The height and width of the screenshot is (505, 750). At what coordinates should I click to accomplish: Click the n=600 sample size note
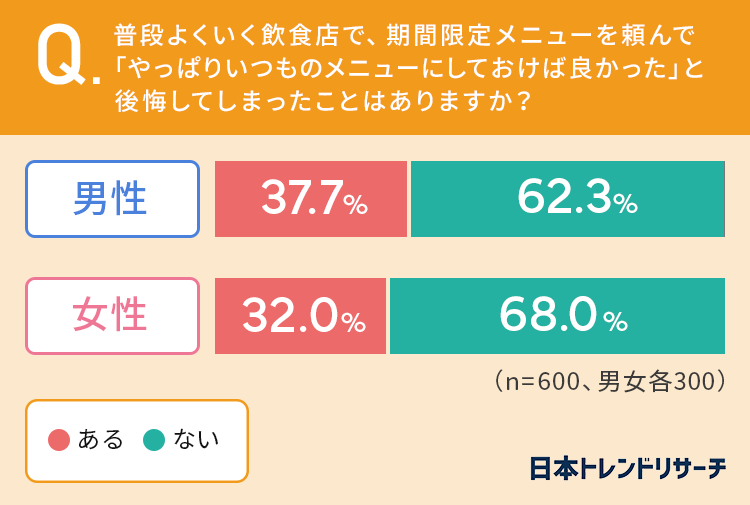pyautogui.click(x=610, y=381)
